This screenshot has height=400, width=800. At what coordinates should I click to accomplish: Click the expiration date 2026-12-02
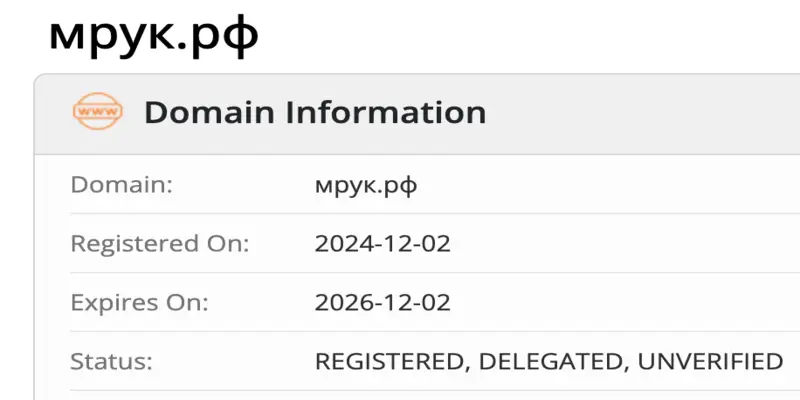(382, 302)
